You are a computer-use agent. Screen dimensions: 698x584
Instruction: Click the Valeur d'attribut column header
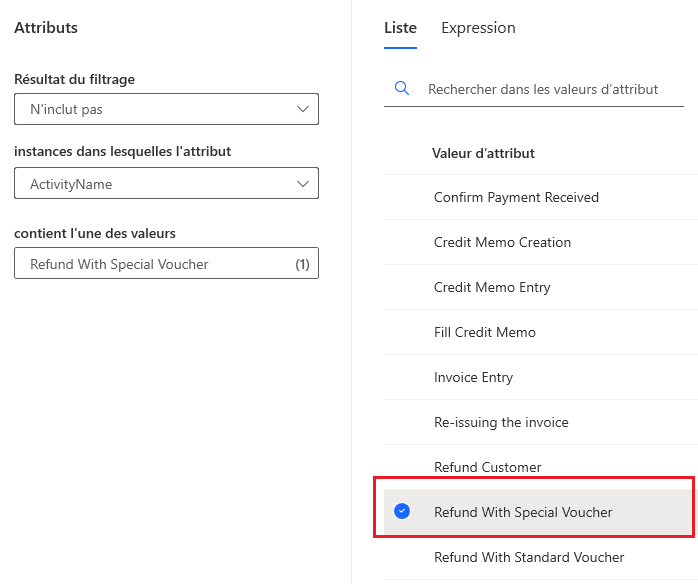click(x=483, y=153)
